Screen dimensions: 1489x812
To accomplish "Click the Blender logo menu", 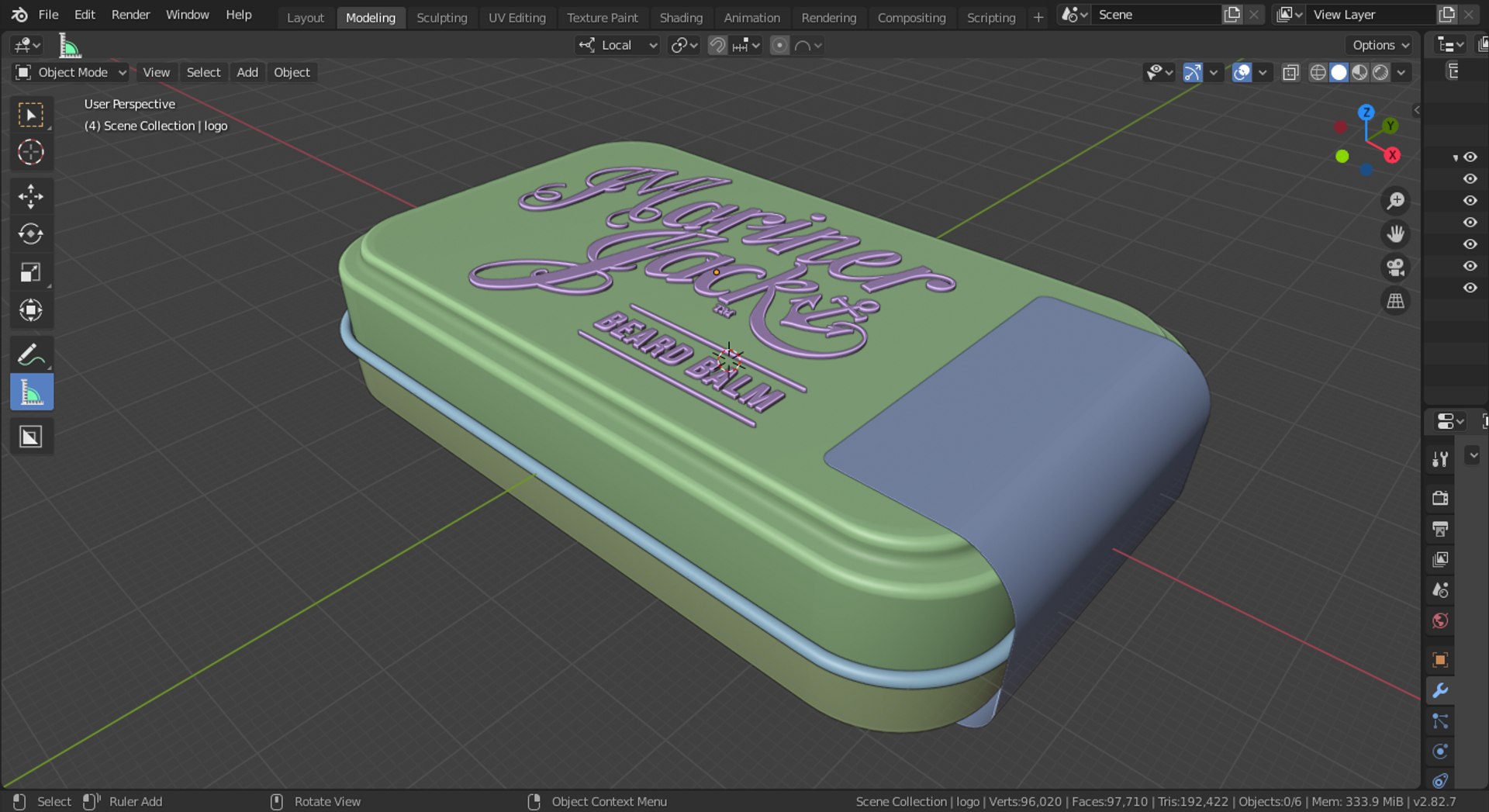I will point(19,15).
